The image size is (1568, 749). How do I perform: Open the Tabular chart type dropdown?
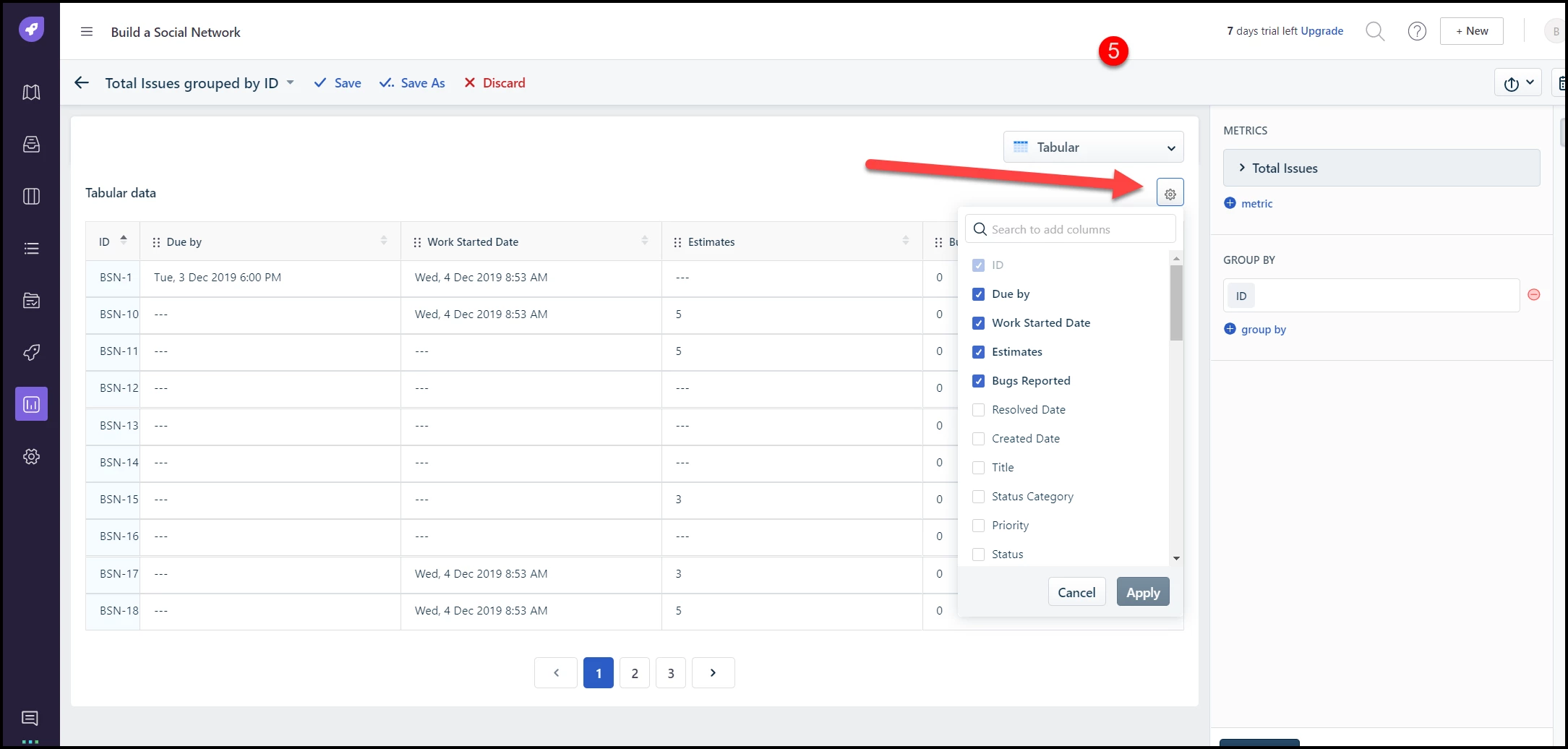tap(1093, 147)
